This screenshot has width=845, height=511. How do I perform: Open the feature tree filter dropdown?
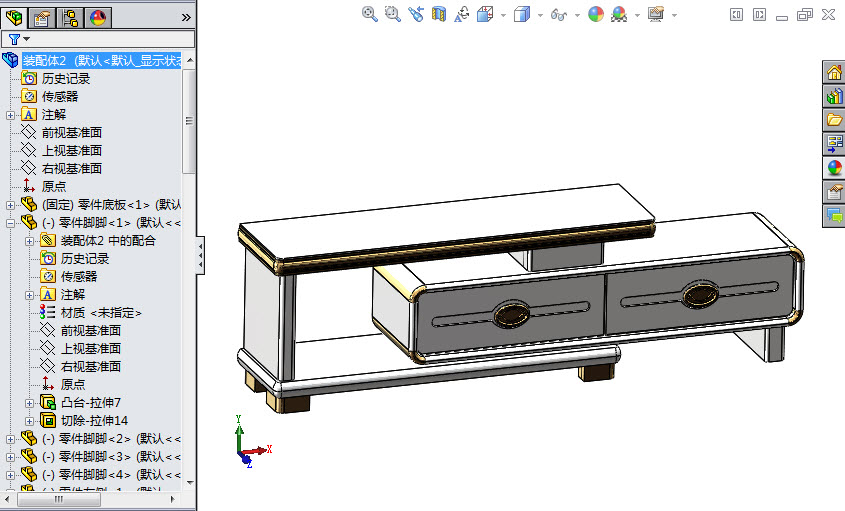[19, 39]
